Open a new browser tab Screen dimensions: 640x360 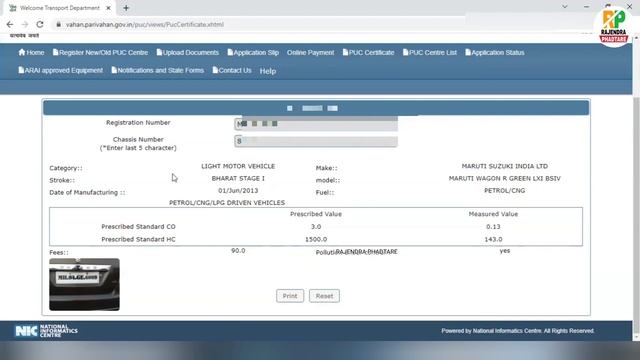[126, 8]
